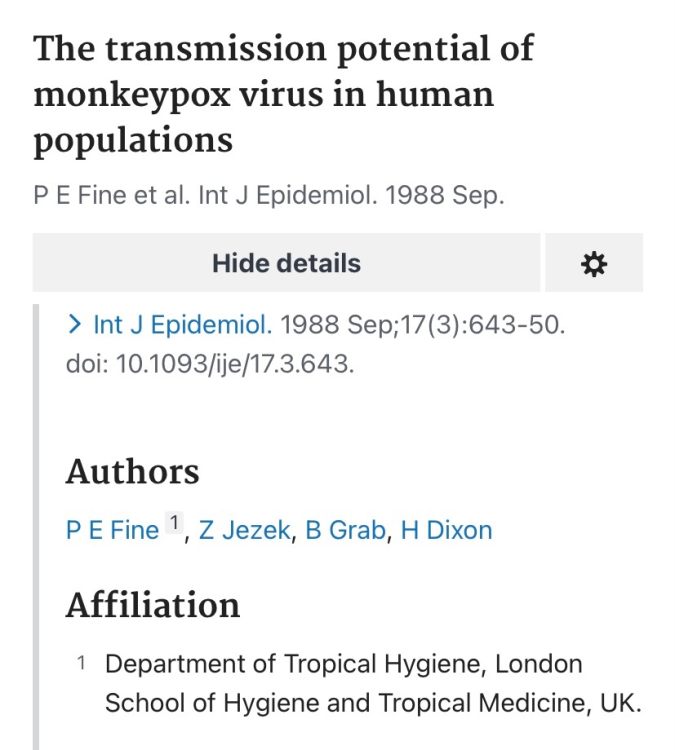675x750 pixels.
Task: Click 'School of Hygiene and Tropical Medicine, UK' line
Action: (372, 703)
